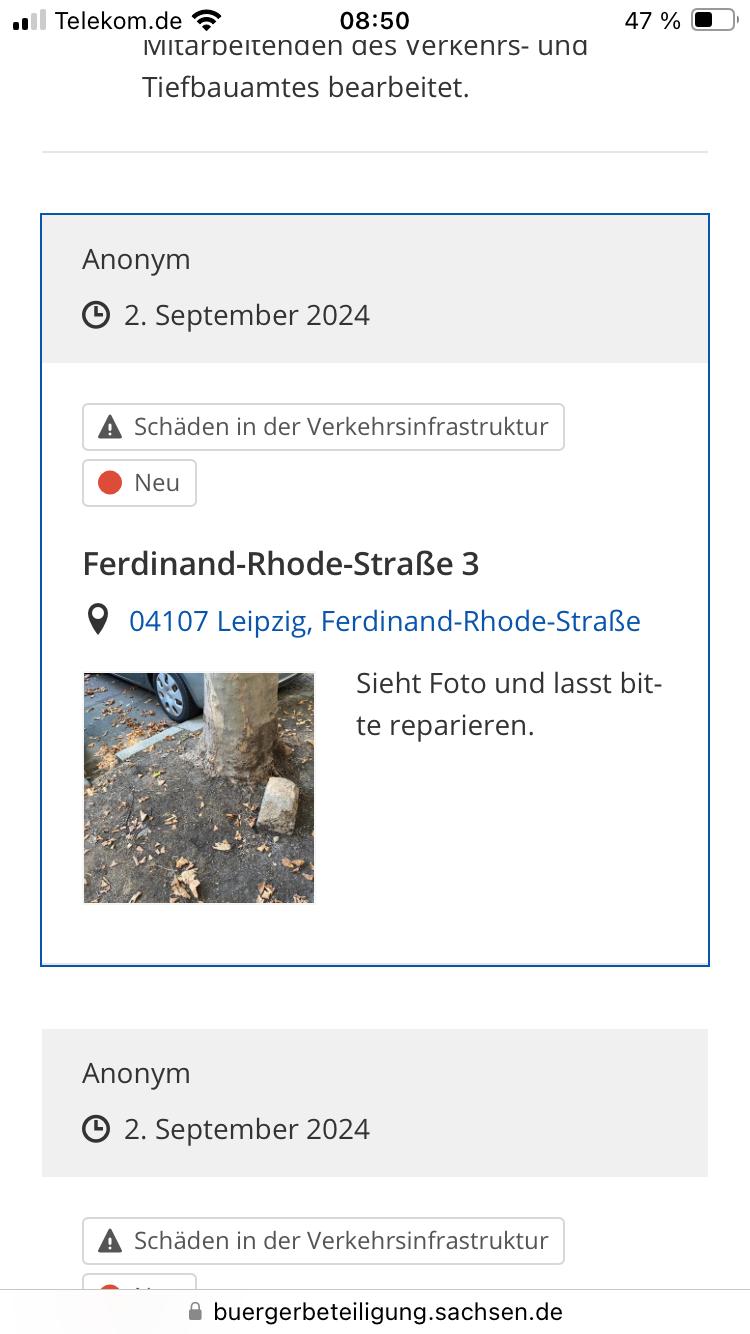Image resolution: width=750 pixels, height=1334 pixels.
Task: Select the second Schäden in der Verkehrsinfrastruktur tag
Action: click(x=323, y=1241)
